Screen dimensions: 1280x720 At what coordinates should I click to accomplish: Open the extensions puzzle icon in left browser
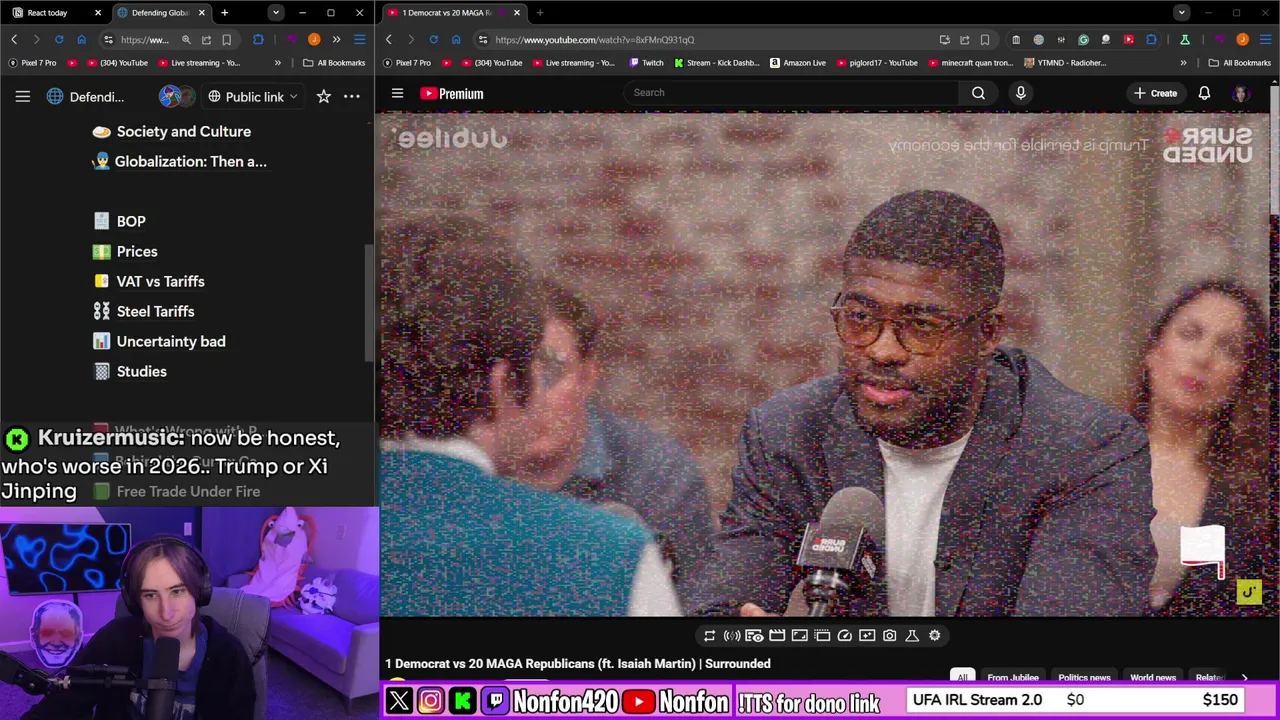[258, 39]
